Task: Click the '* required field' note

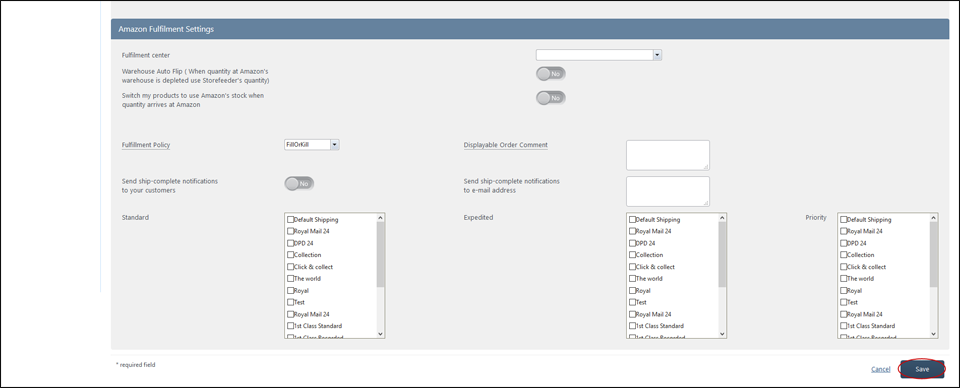Action: point(136,365)
